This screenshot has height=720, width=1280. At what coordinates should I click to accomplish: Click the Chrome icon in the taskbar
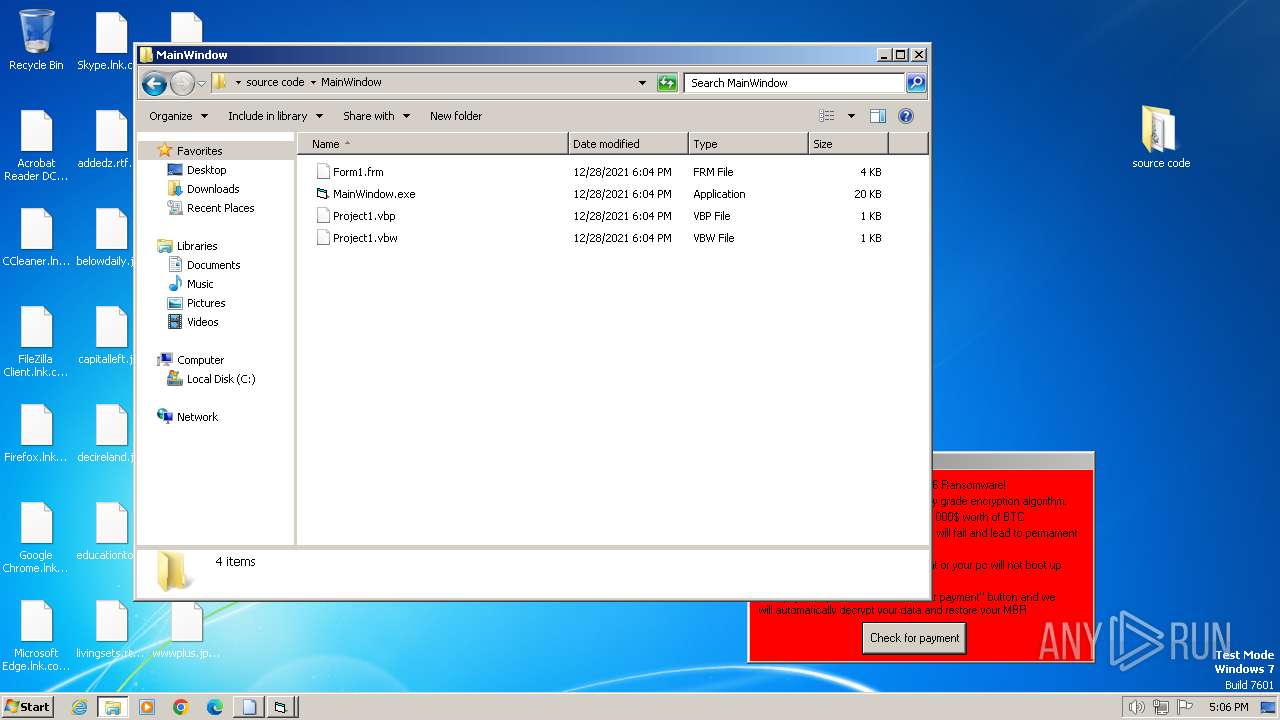coord(181,707)
